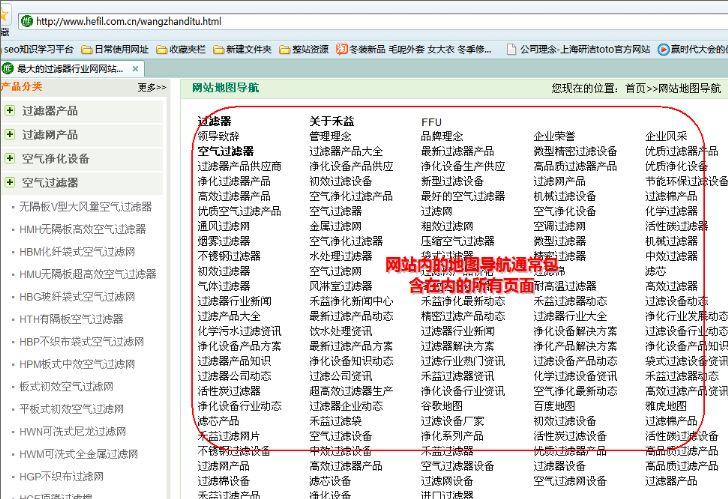Expand the 空气净化设备 category plus sign
The image size is (728, 499).
(x=10, y=158)
